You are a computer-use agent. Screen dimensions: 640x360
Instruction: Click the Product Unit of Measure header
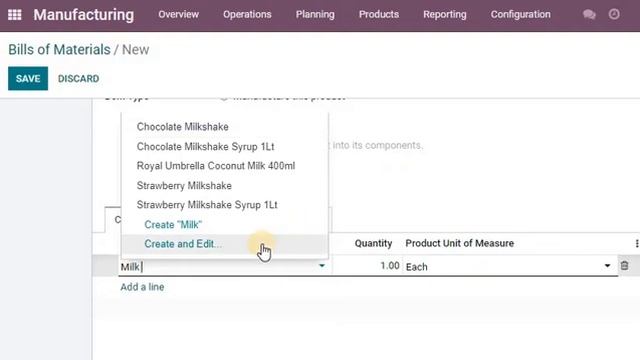(x=460, y=244)
